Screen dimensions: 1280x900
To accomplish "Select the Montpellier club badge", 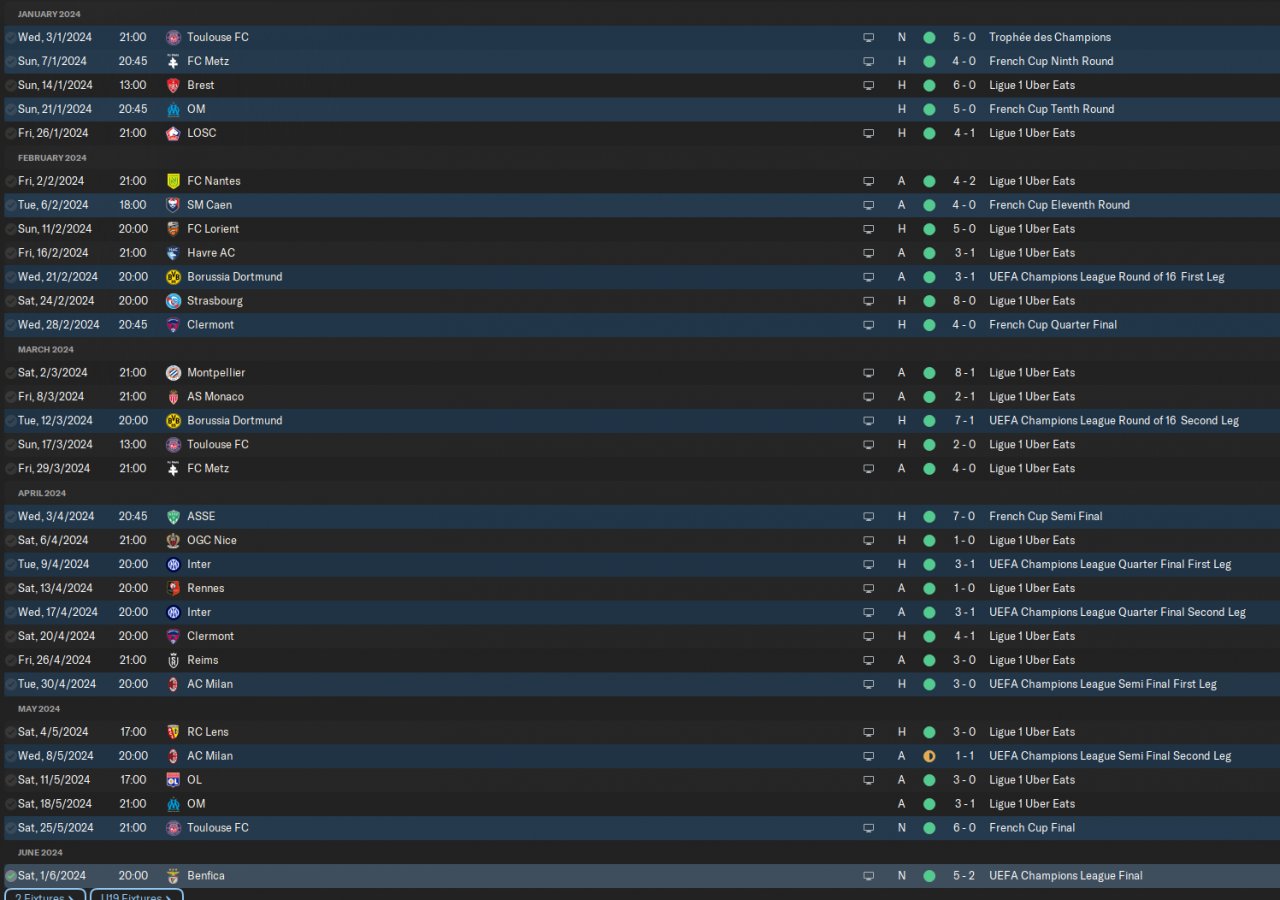I will click(173, 373).
